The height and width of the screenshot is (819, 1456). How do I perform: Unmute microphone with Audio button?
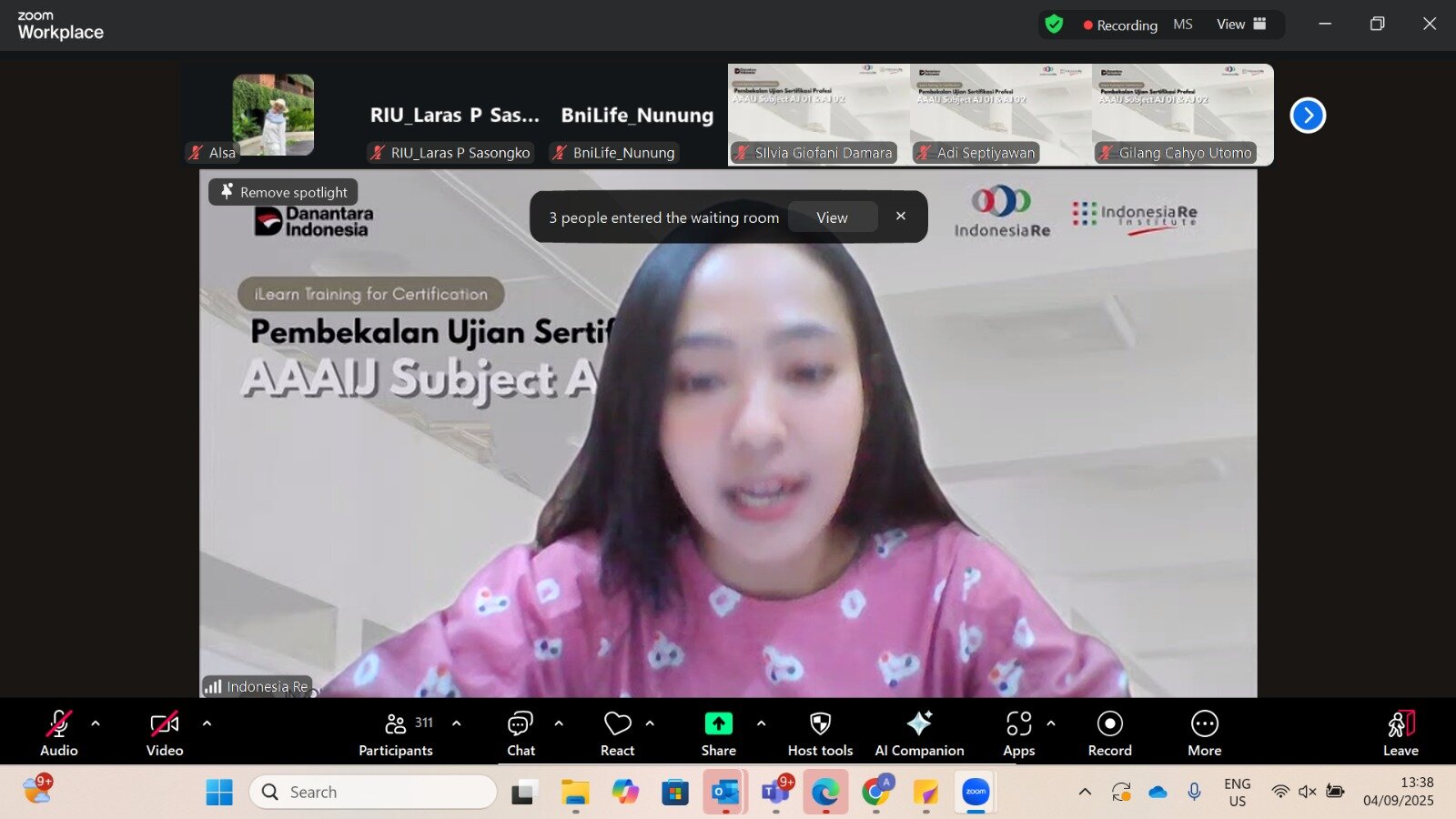point(59,733)
